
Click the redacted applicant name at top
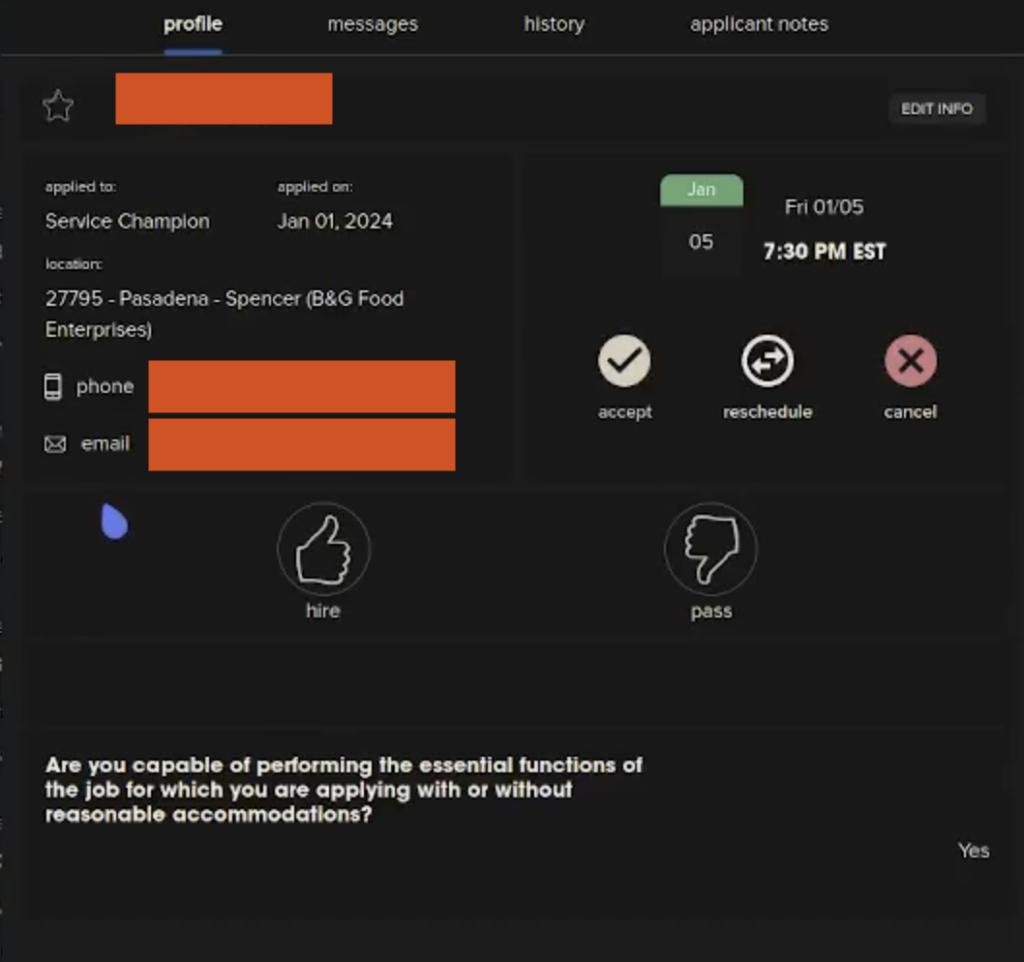click(223, 99)
